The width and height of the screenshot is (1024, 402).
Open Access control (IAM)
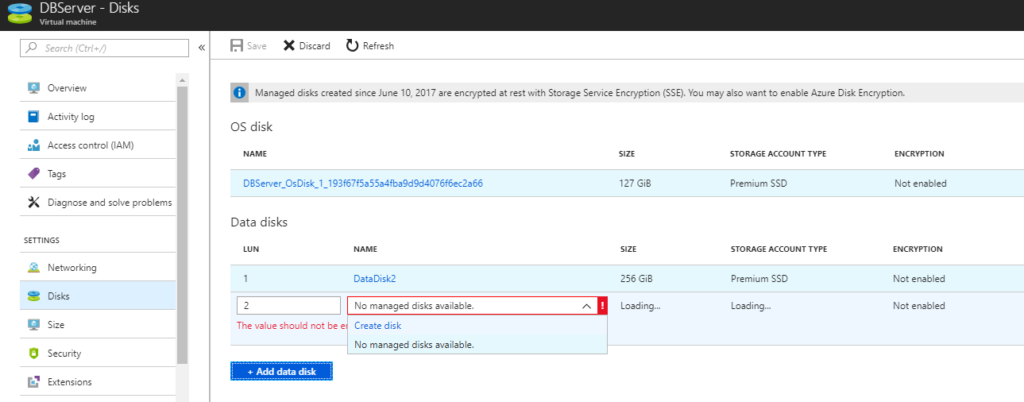coord(99,146)
